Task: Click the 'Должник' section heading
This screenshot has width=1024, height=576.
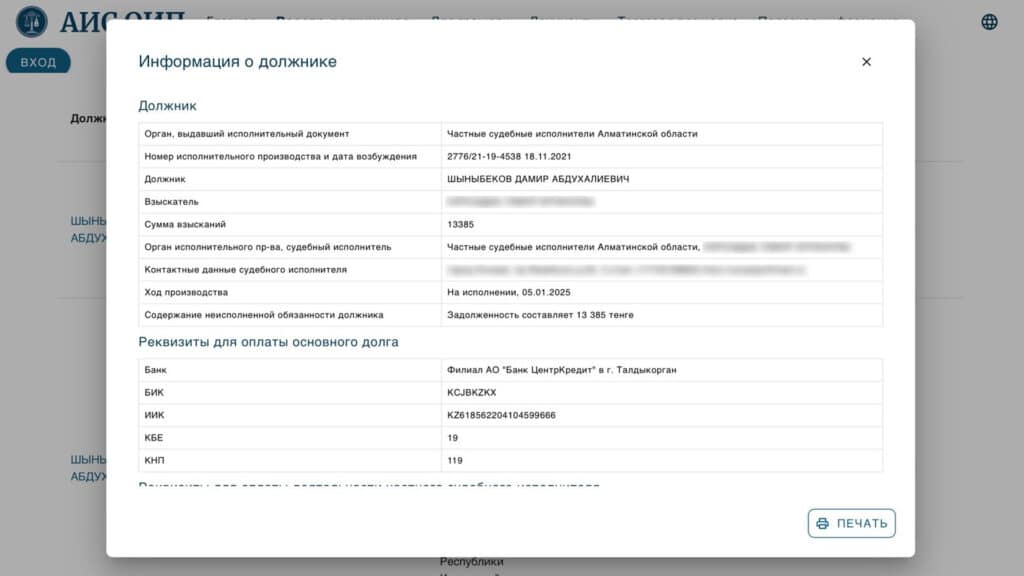Action: click(x=167, y=105)
